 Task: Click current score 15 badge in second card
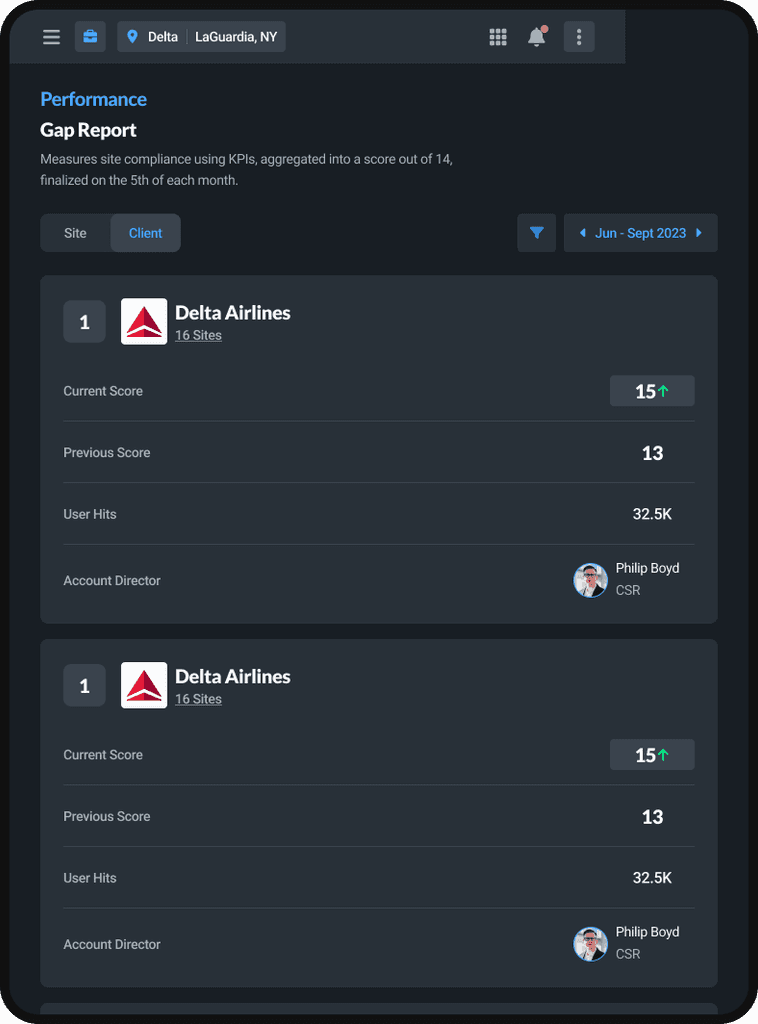652,754
